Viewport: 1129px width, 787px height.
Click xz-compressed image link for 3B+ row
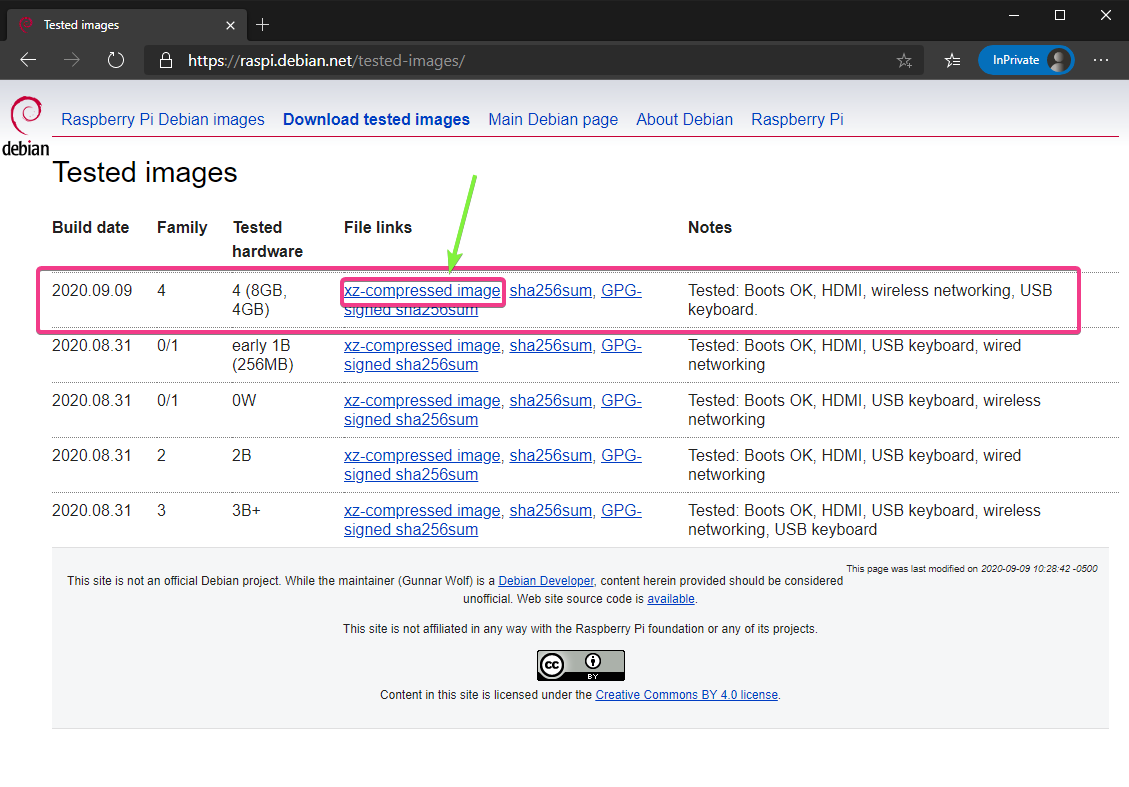click(422, 511)
